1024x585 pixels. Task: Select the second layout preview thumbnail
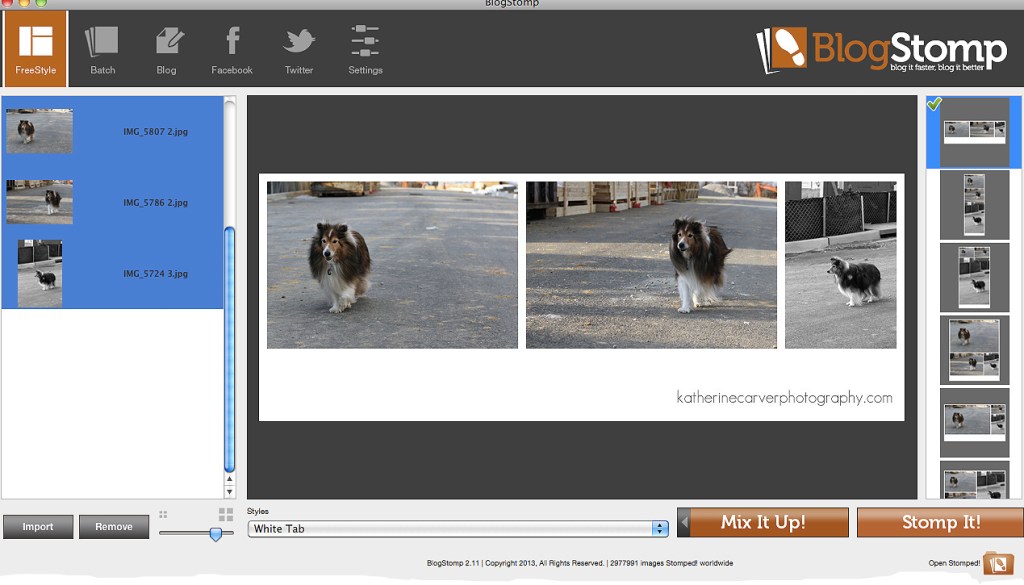tap(974, 205)
